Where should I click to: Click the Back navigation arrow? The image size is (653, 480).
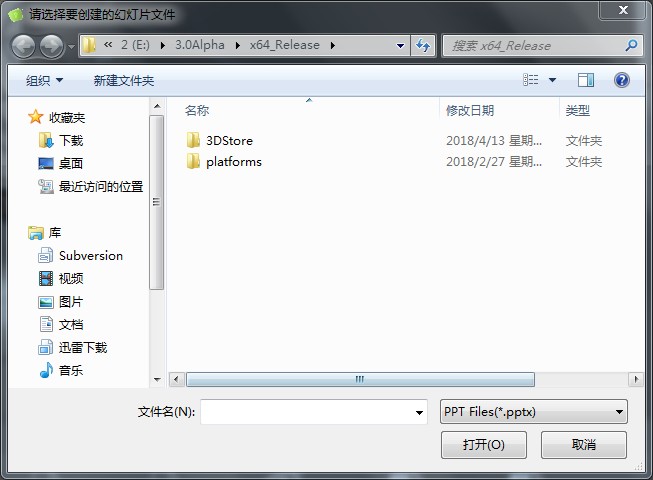point(23,46)
